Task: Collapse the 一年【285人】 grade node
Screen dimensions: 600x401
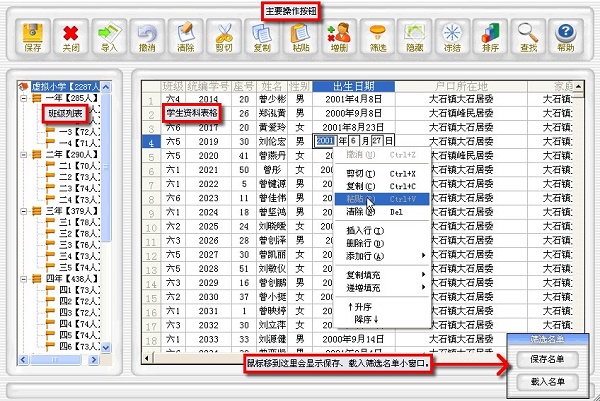Action: [x=24, y=98]
